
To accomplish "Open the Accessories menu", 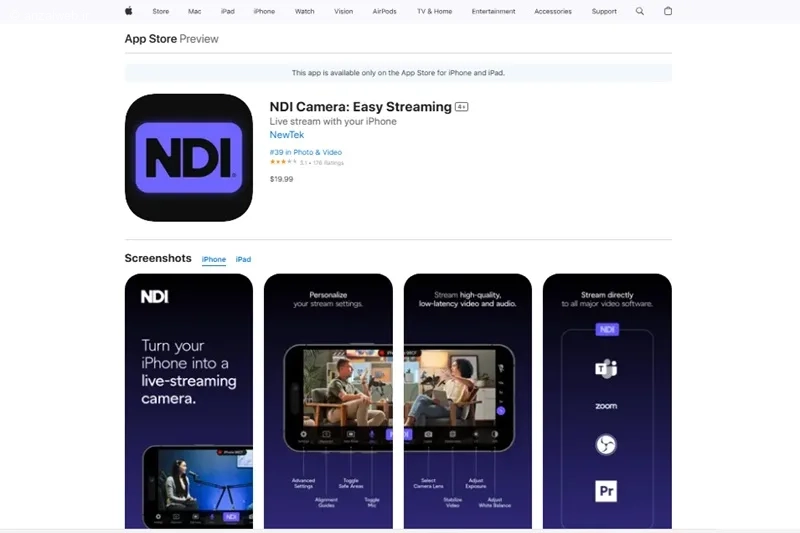I will [553, 11].
